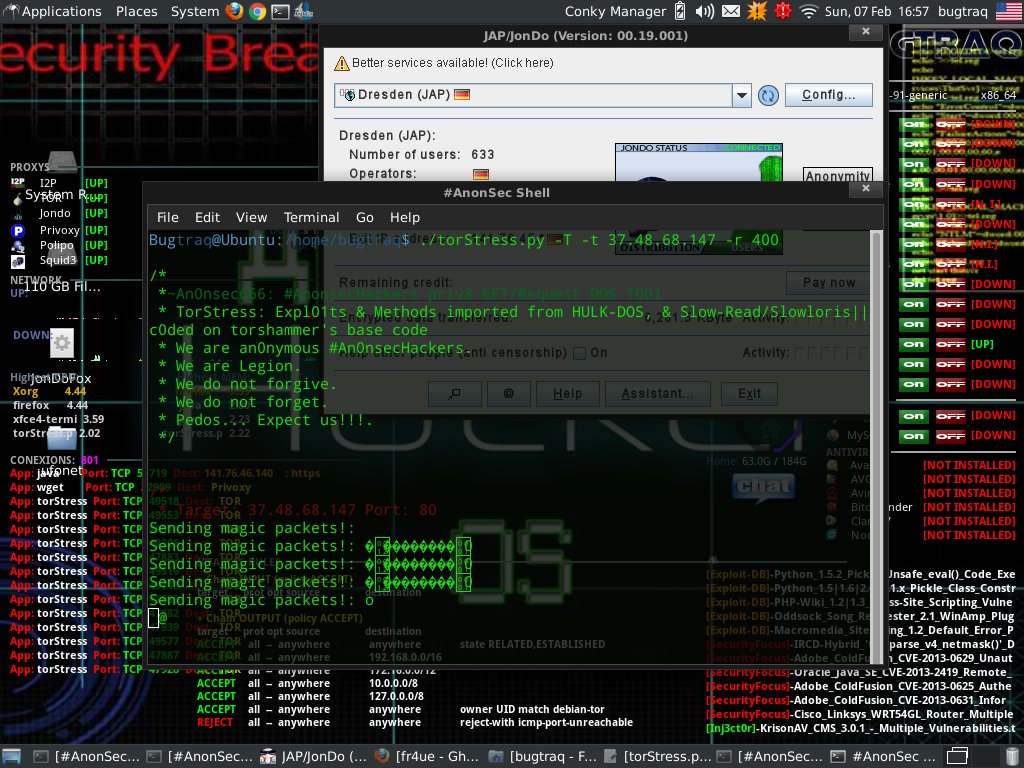Click the I2P proxy icon in conky
Viewport: 1024px width, 768px height.
(18, 182)
